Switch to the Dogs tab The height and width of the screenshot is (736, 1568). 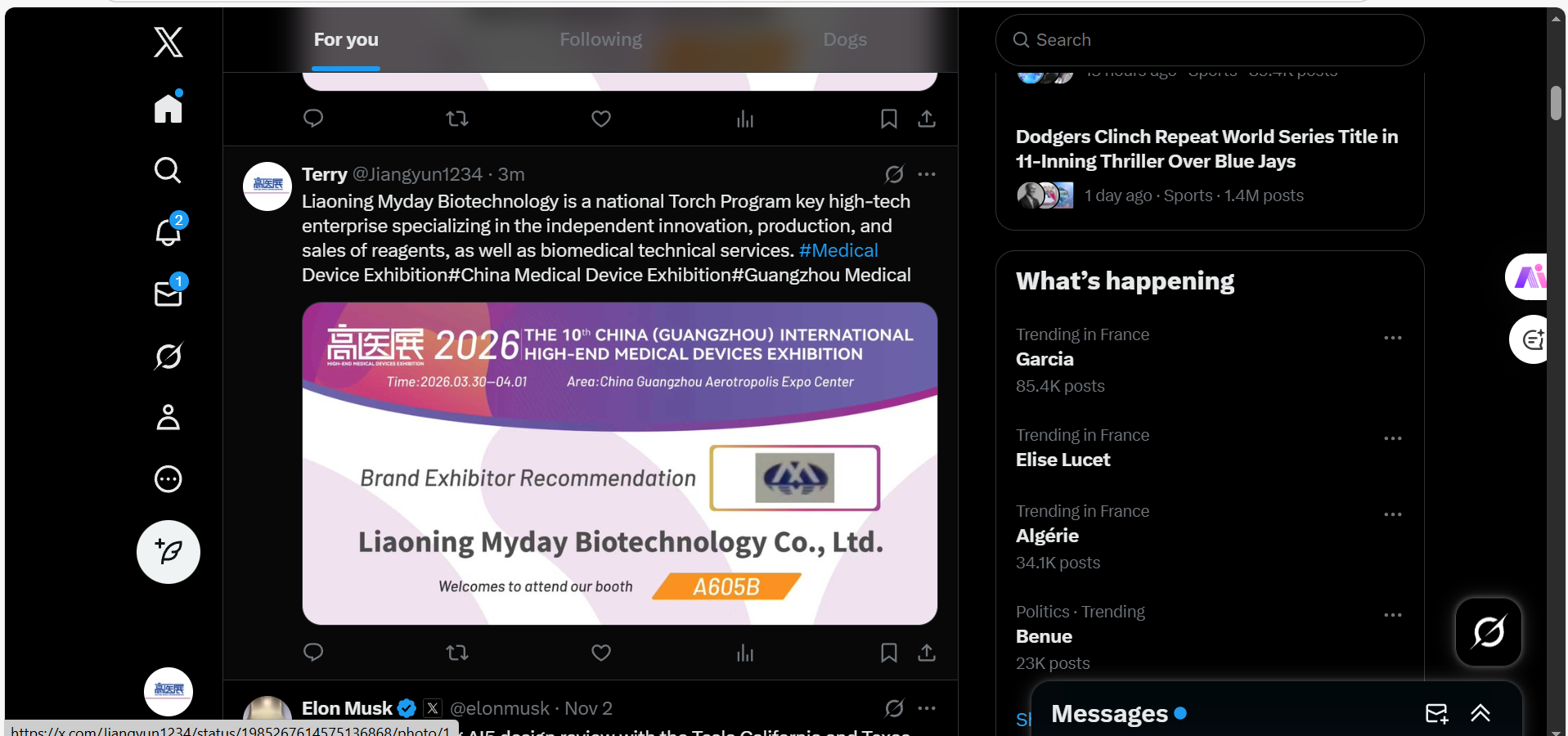pyautogui.click(x=845, y=39)
